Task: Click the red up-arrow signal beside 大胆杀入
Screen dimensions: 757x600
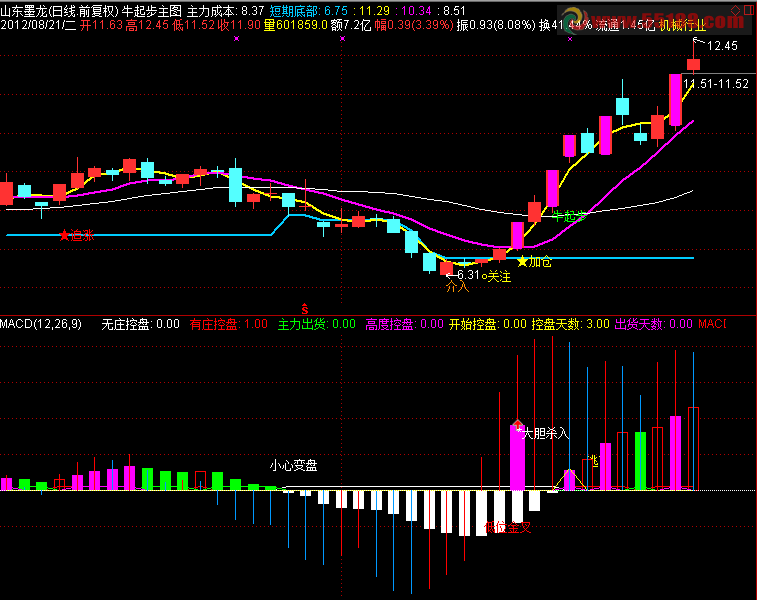Action: pos(518,425)
